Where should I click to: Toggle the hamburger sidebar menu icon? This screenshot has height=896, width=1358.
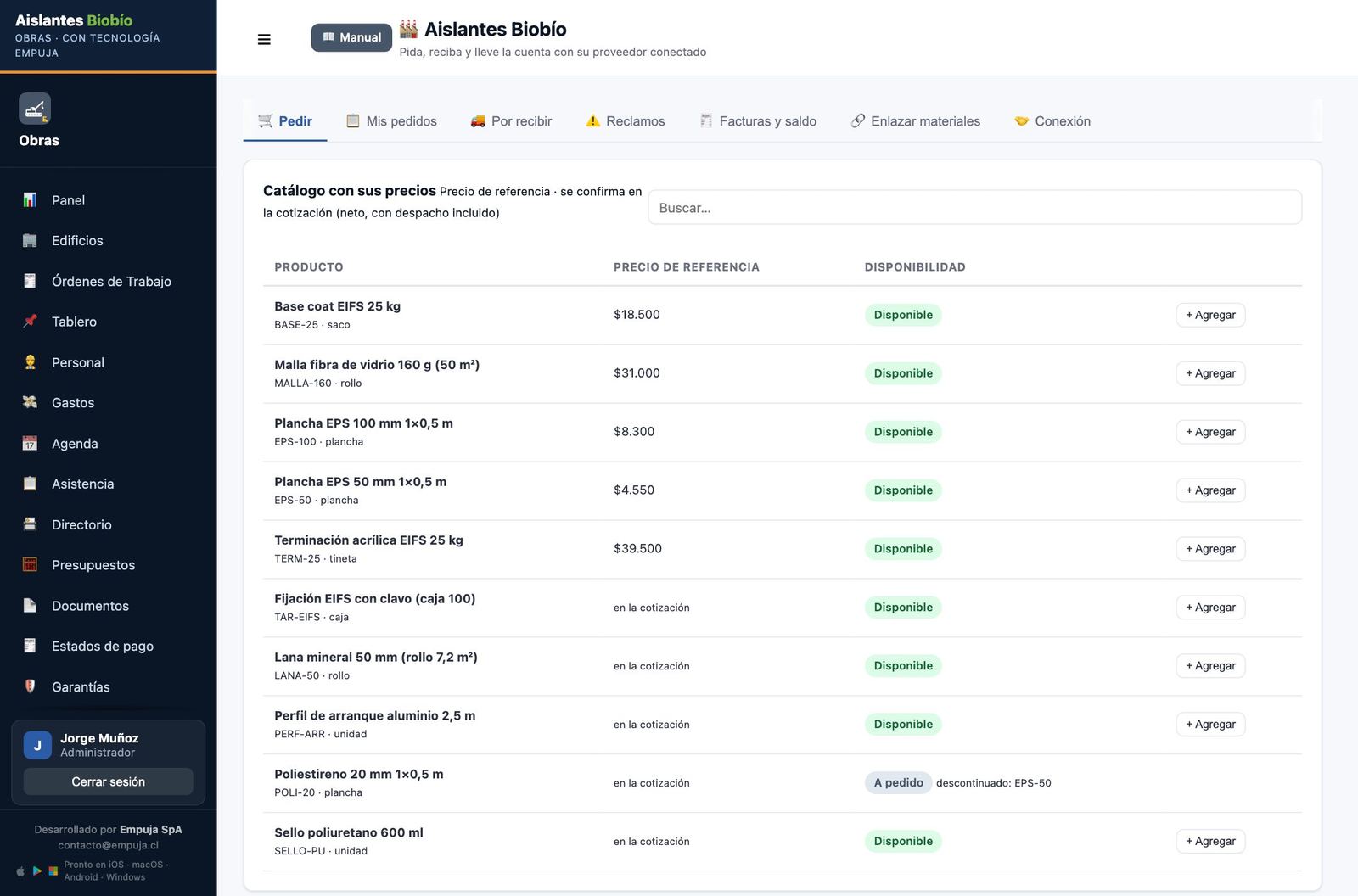tap(264, 39)
